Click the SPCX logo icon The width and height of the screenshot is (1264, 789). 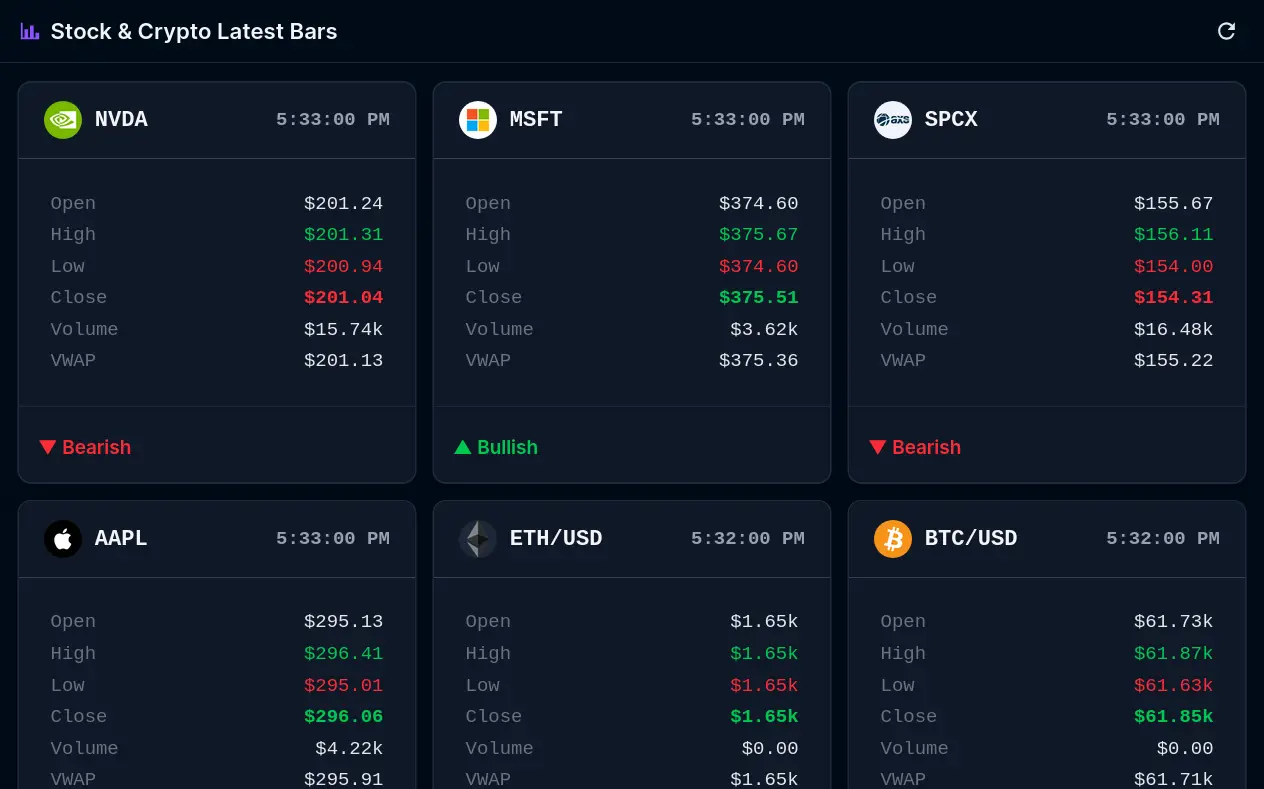(x=893, y=120)
